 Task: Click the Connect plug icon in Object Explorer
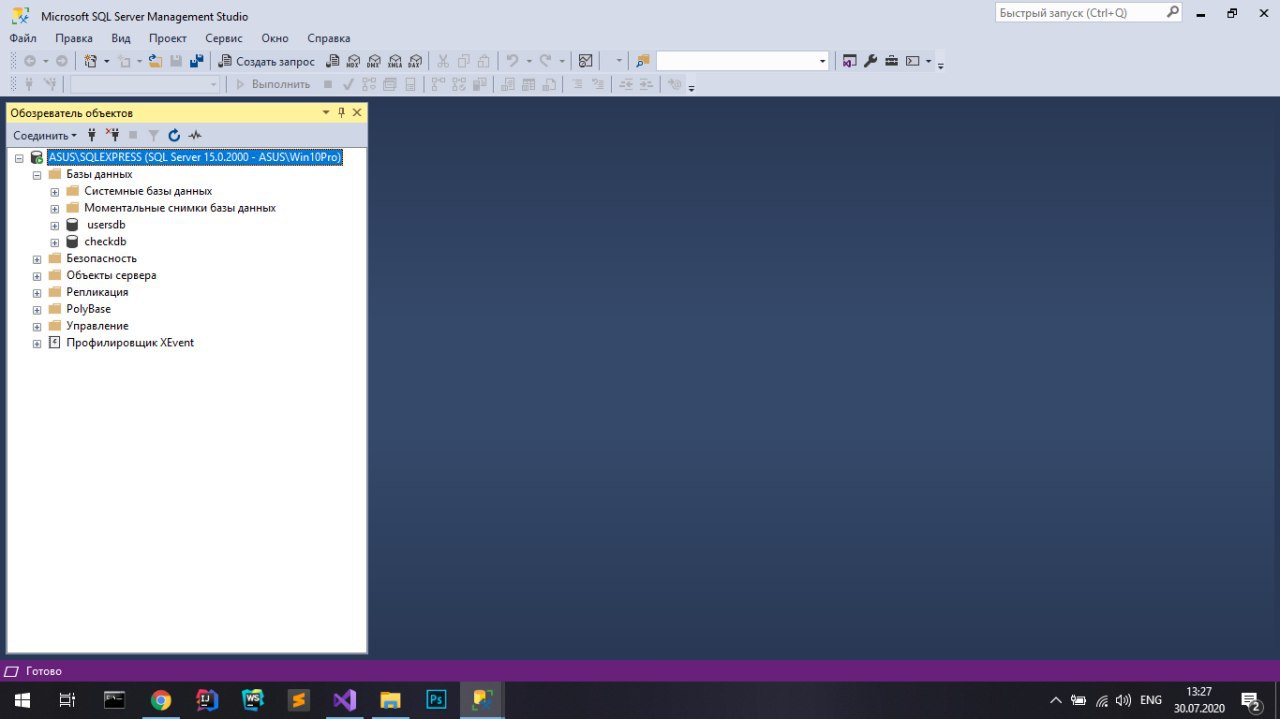tap(92, 135)
